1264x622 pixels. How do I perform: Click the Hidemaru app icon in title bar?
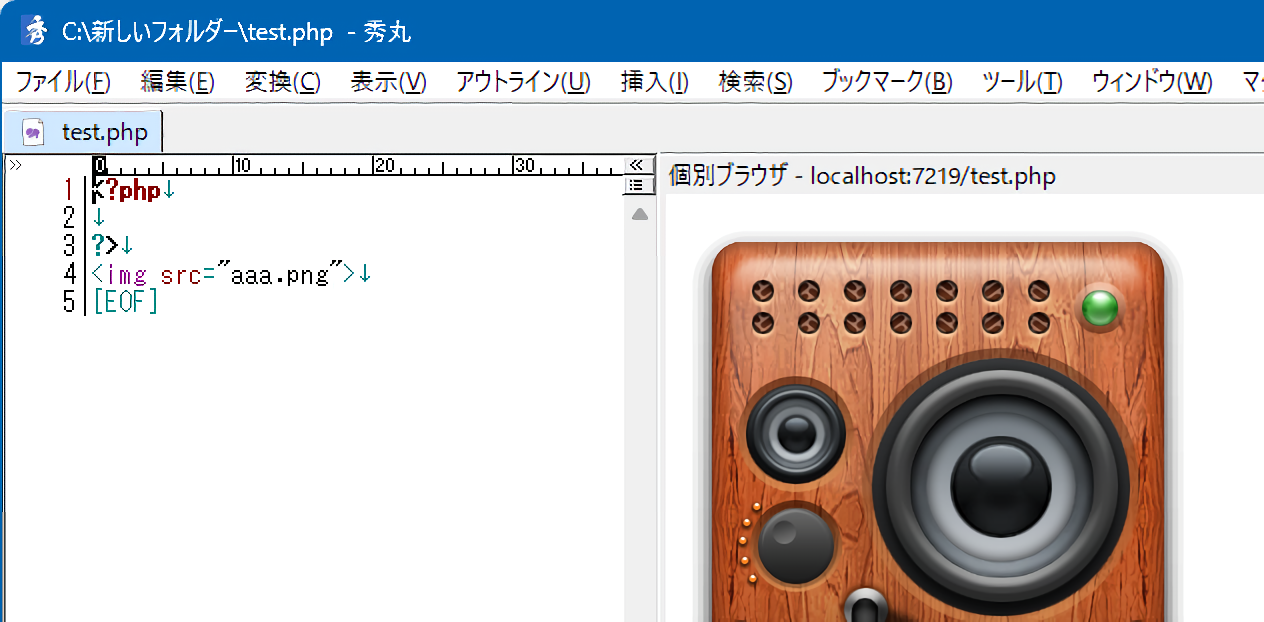point(35,31)
